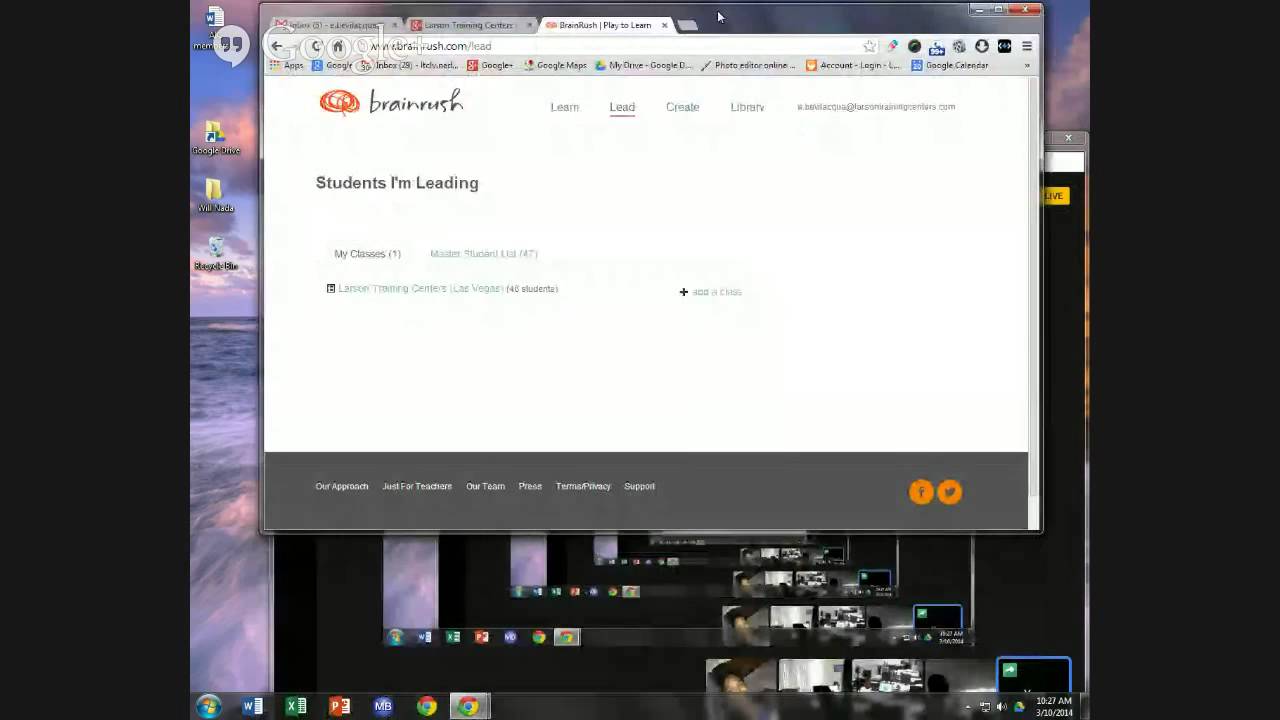Open the Just For Teachers footer link
Screen dimensions: 1280x720
417,487
